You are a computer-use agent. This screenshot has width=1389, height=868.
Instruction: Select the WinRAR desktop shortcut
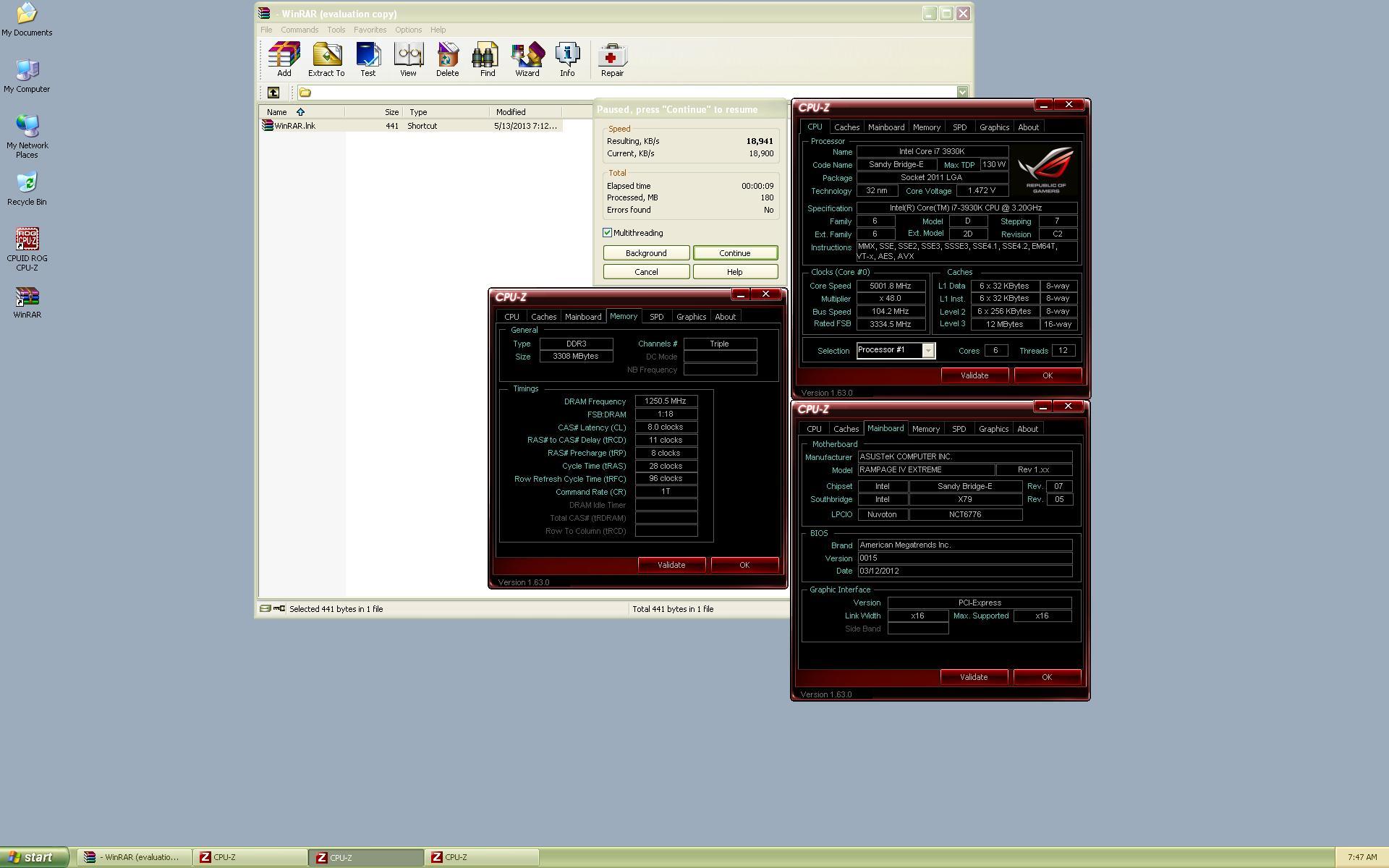click(x=27, y=302)
